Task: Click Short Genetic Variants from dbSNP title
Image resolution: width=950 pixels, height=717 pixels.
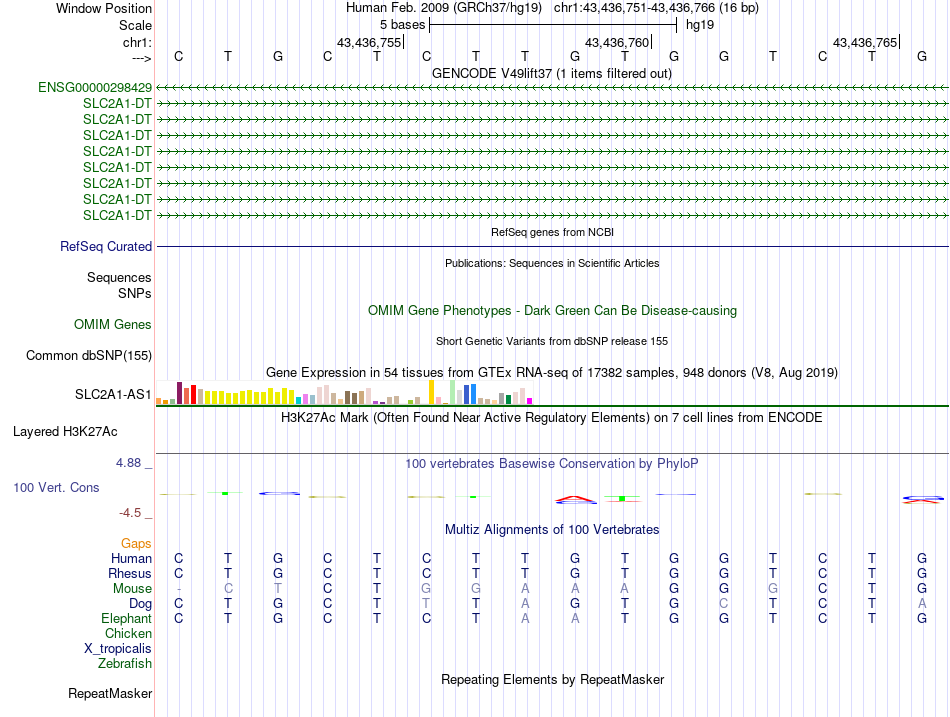Action: [x=552, y=341]
